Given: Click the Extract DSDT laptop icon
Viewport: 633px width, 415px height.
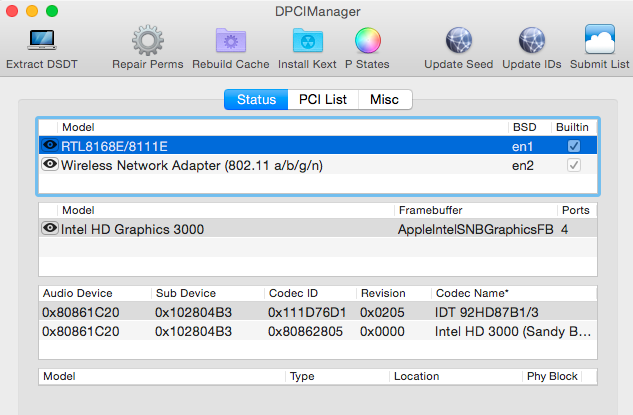Looking at the screenshot, I should (x=41, y=41).
